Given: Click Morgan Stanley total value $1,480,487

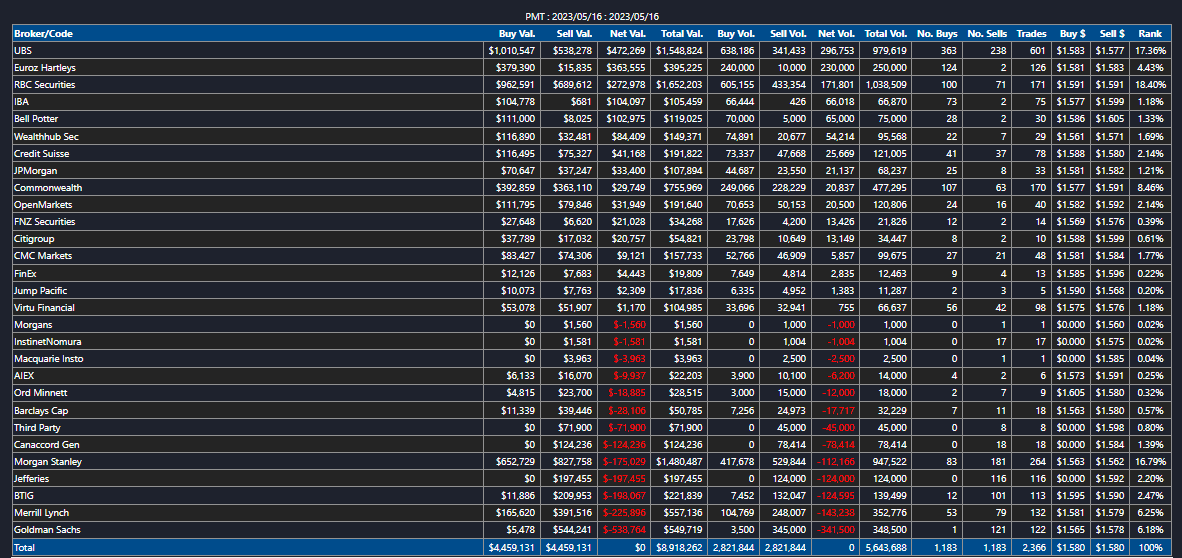Looking at the screenshot, I should (678, 462).
